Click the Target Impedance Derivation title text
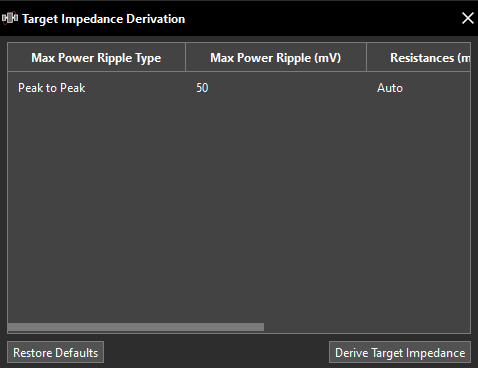478x368 pixels. pos(103,19)
